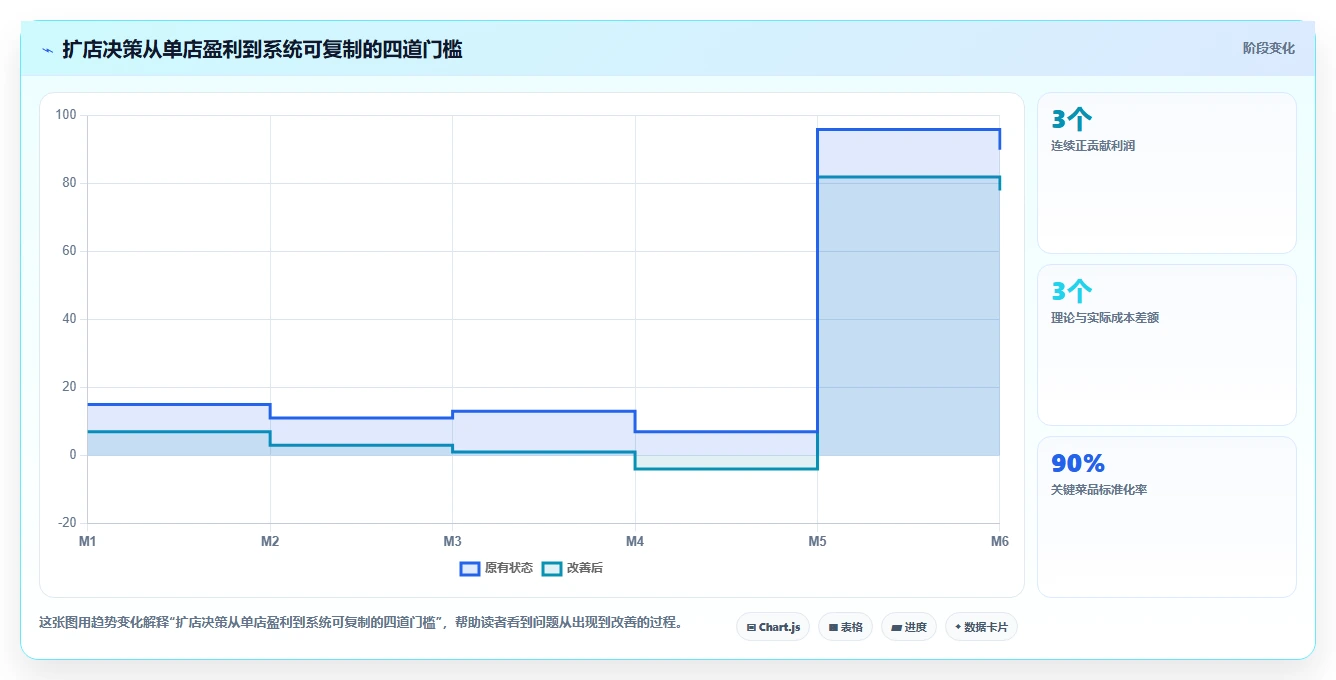Viewport: 1336px width, 680px height.
Task: Select the Chart.js tag chip
Action: coord(773,627)
